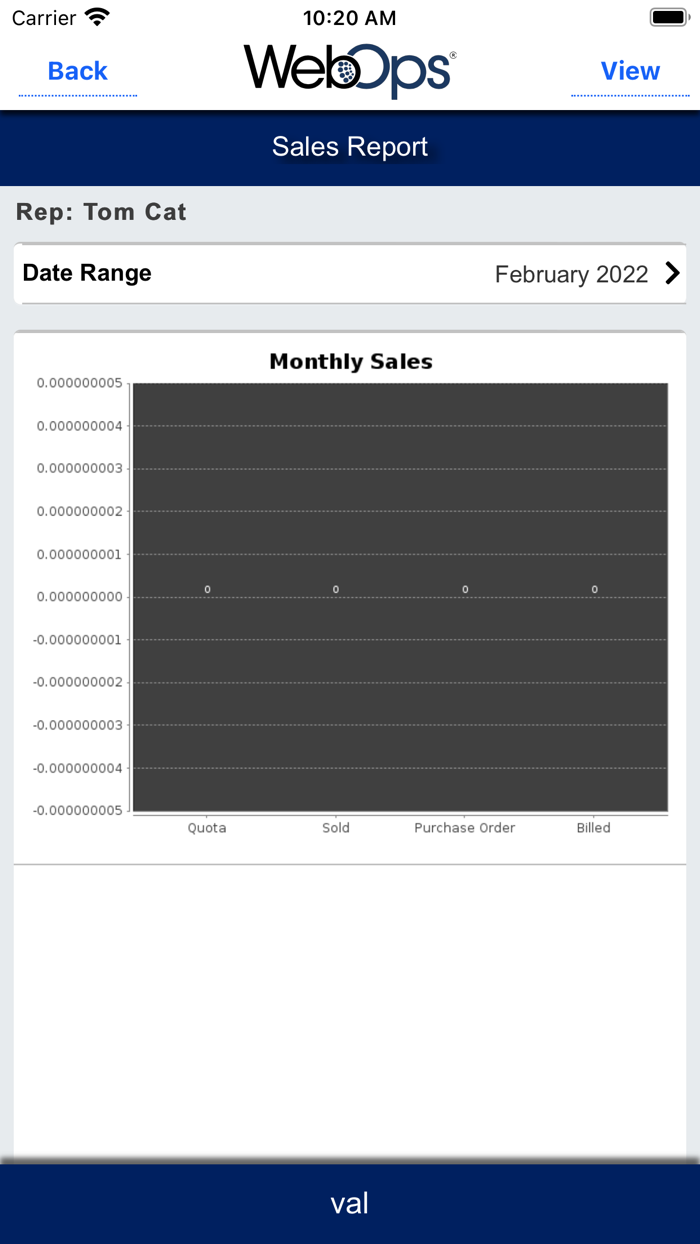Image resolution: width=700 pixels, height=1244 pixels.
Task: Tap the Back link
Action: coord(77,71)
